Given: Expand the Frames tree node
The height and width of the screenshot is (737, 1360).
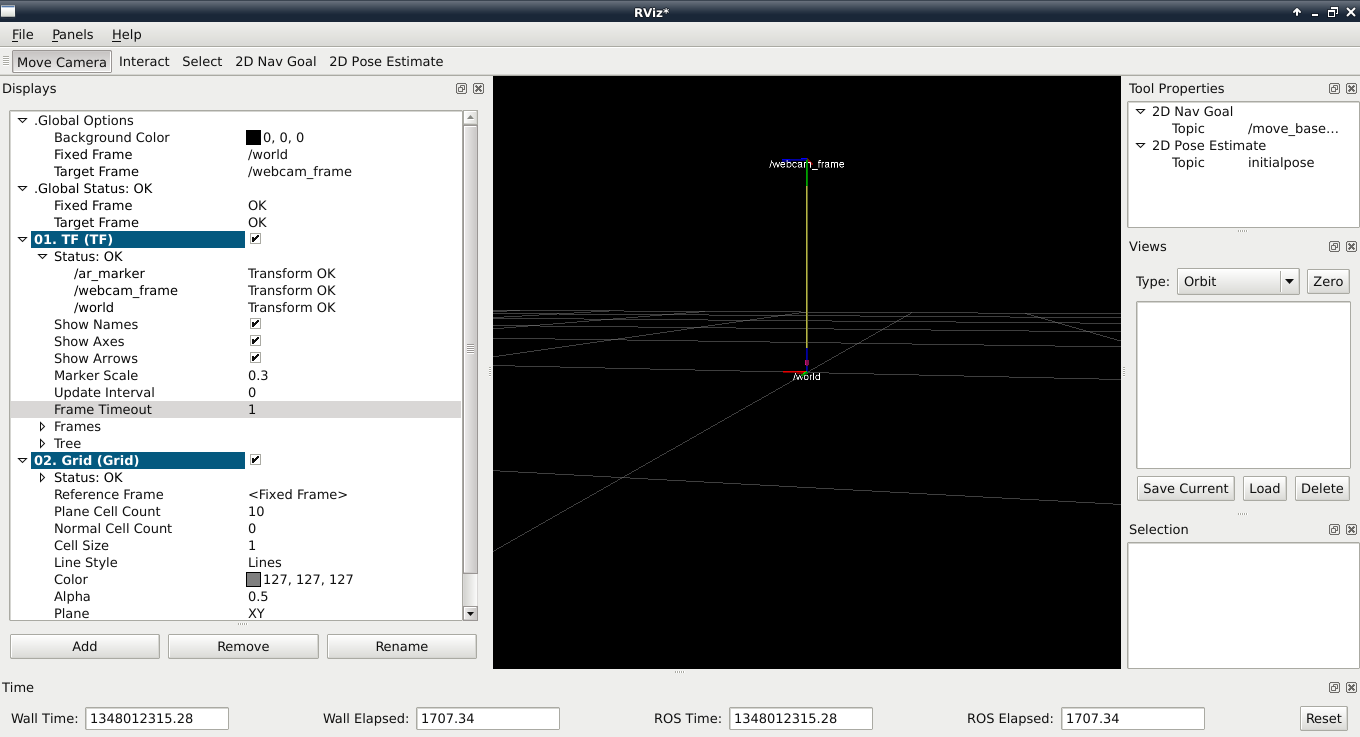Looking at the screenshot, I should click(x=42, y=427).
